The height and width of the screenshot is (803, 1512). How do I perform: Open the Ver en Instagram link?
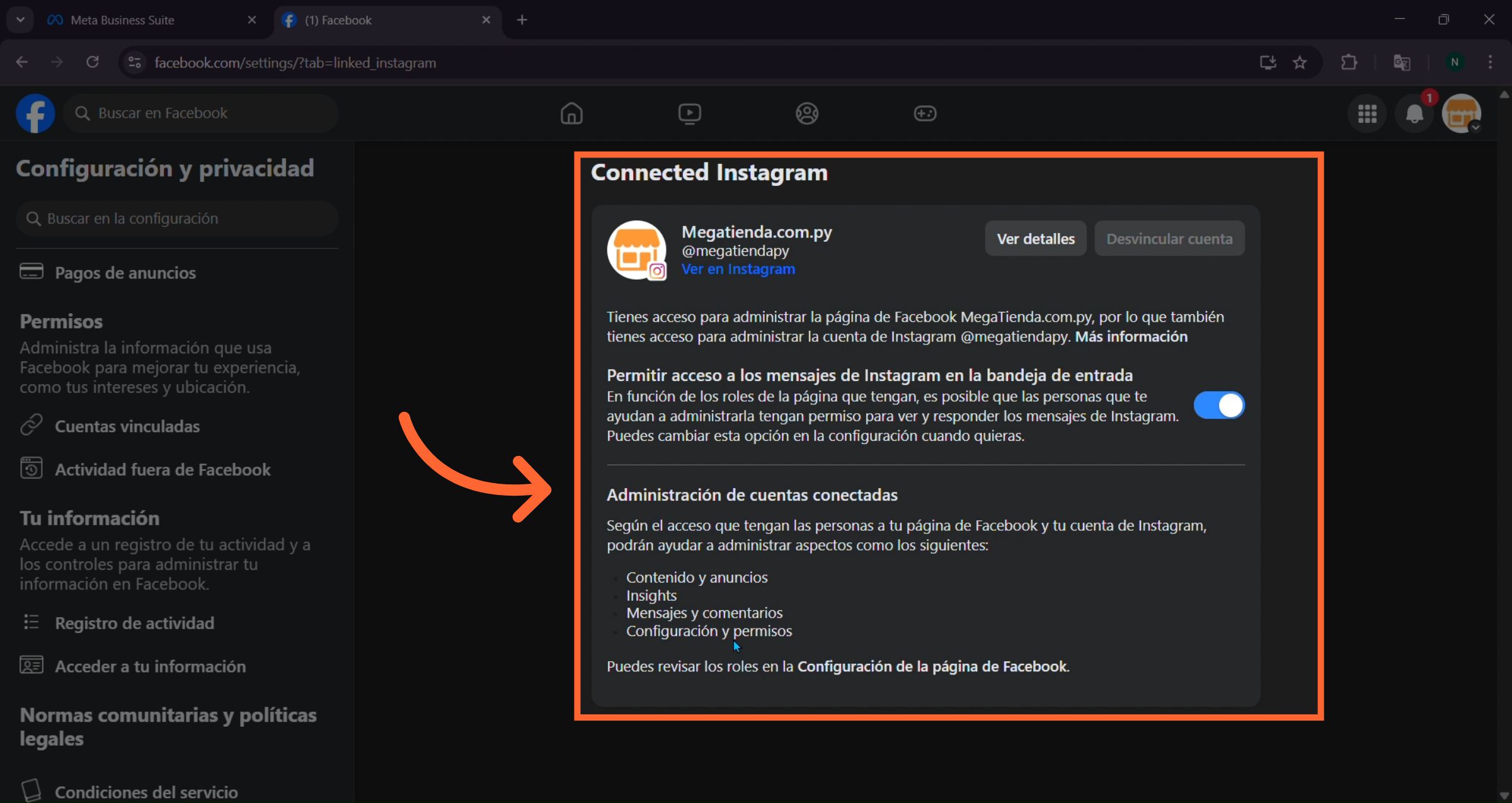738,269
